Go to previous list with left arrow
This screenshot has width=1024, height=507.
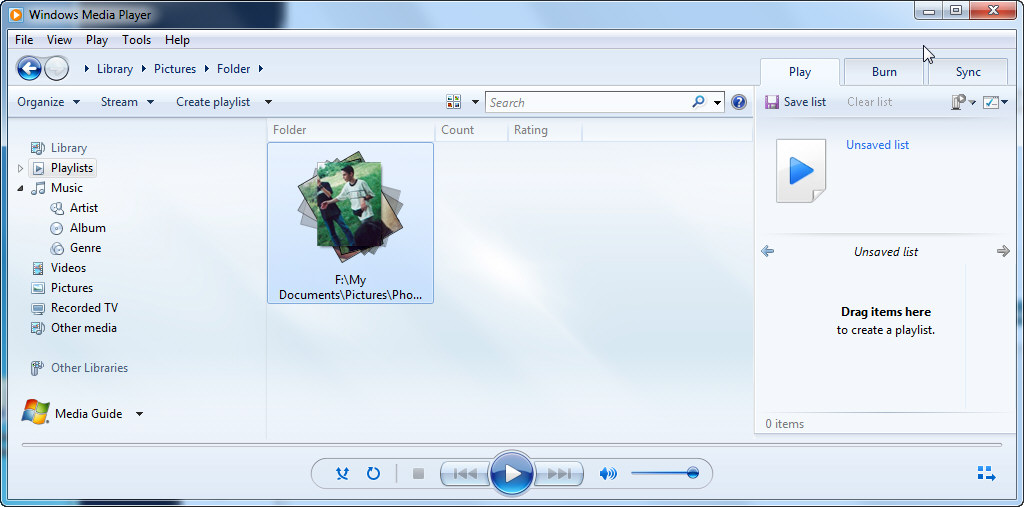click(768, 251)
